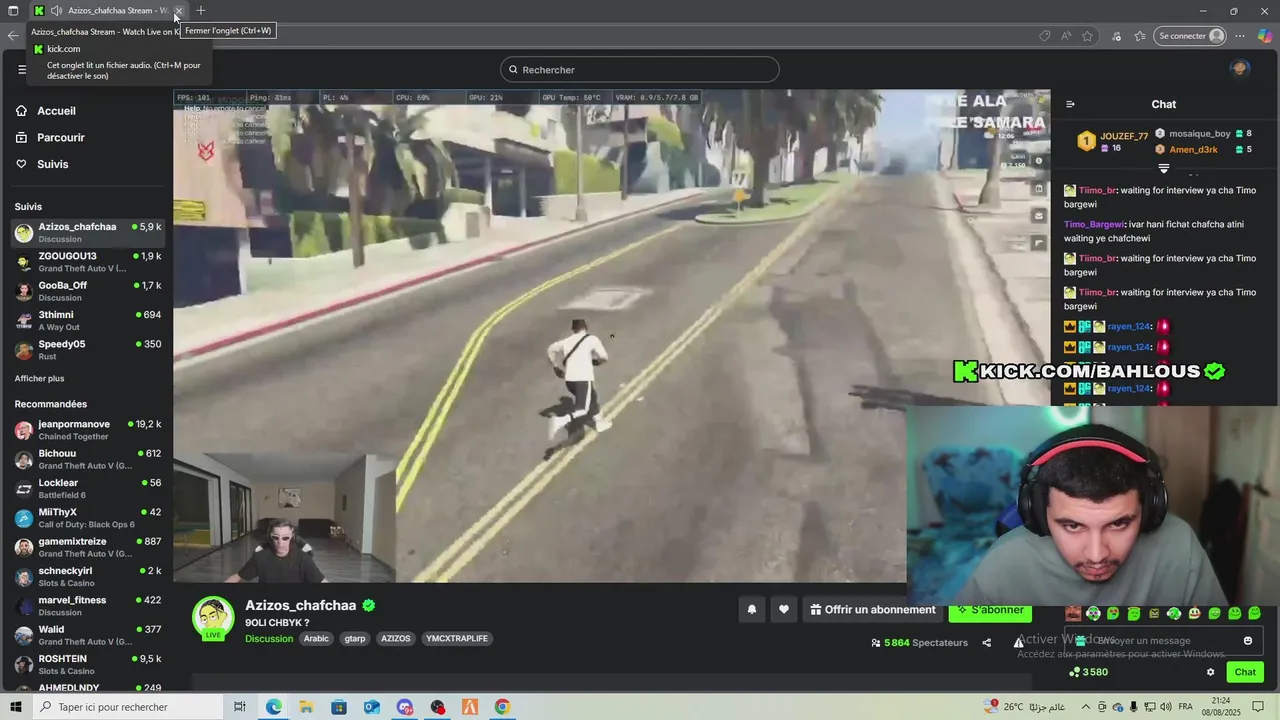1280x720 pixels.
Task: Click the green Chat send button
Action: (1245, 672)
